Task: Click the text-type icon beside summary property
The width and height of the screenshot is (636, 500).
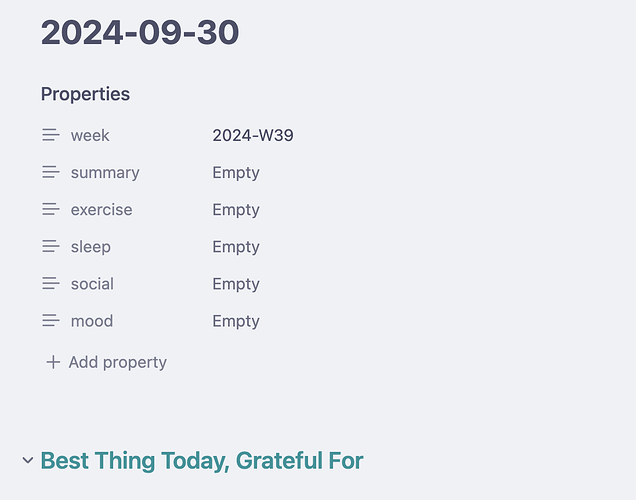Action: [x=51, y=172]
